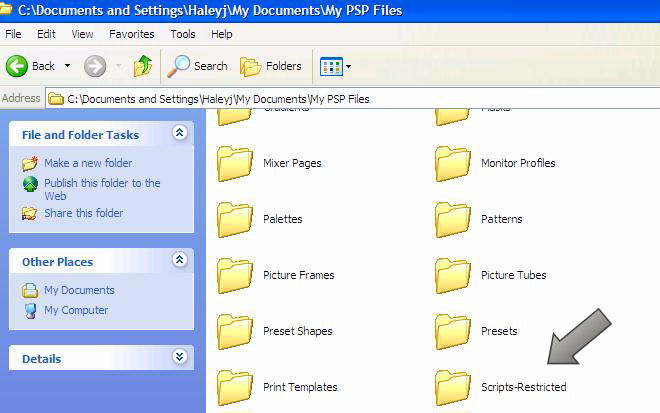Open the Back button history dropdown arrow
Viewport: 660px width, 413px height.
(x=67, y=66)
